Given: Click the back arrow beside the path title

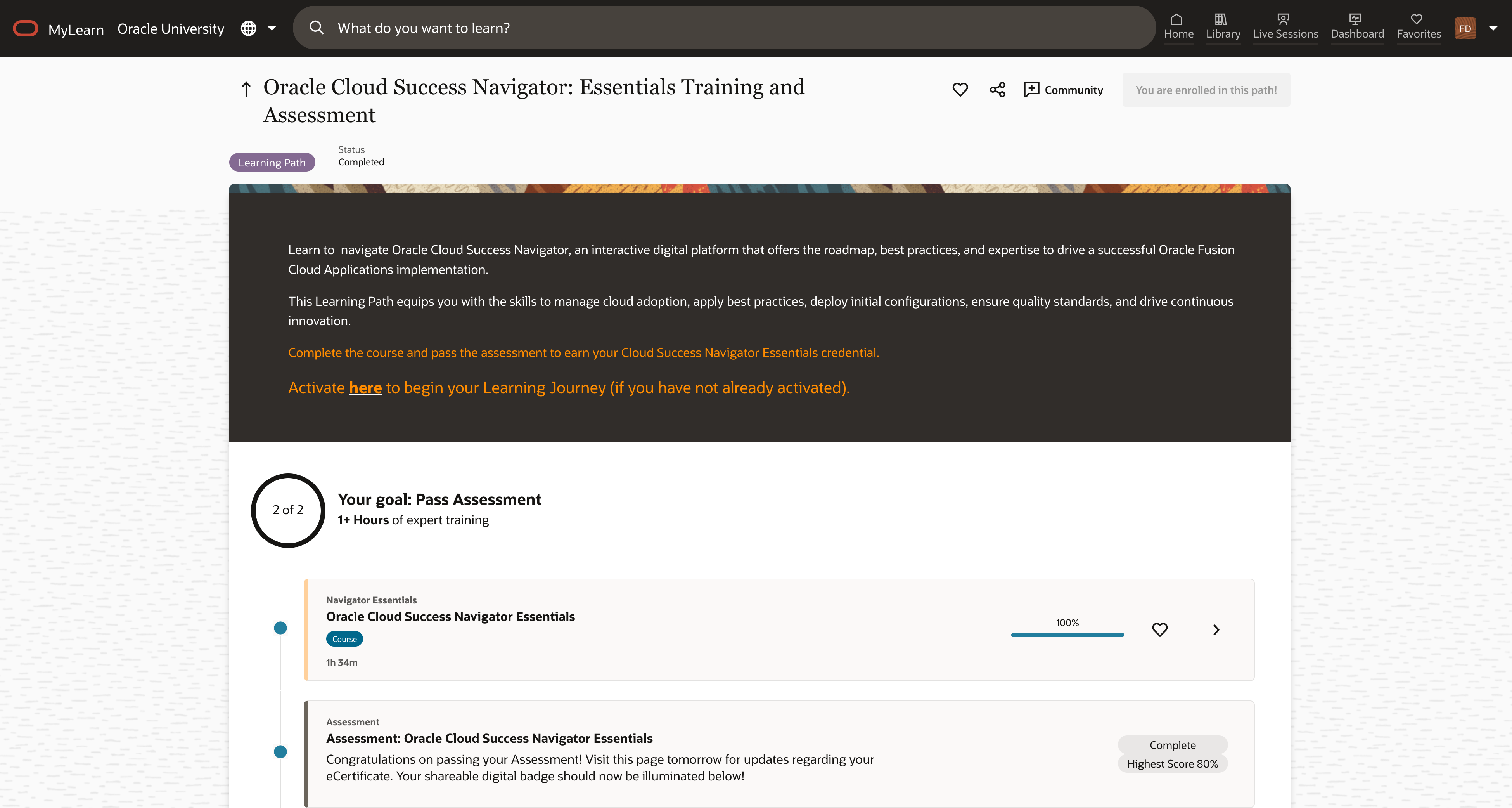Looking at the screenshot, I should coord(247,89).
